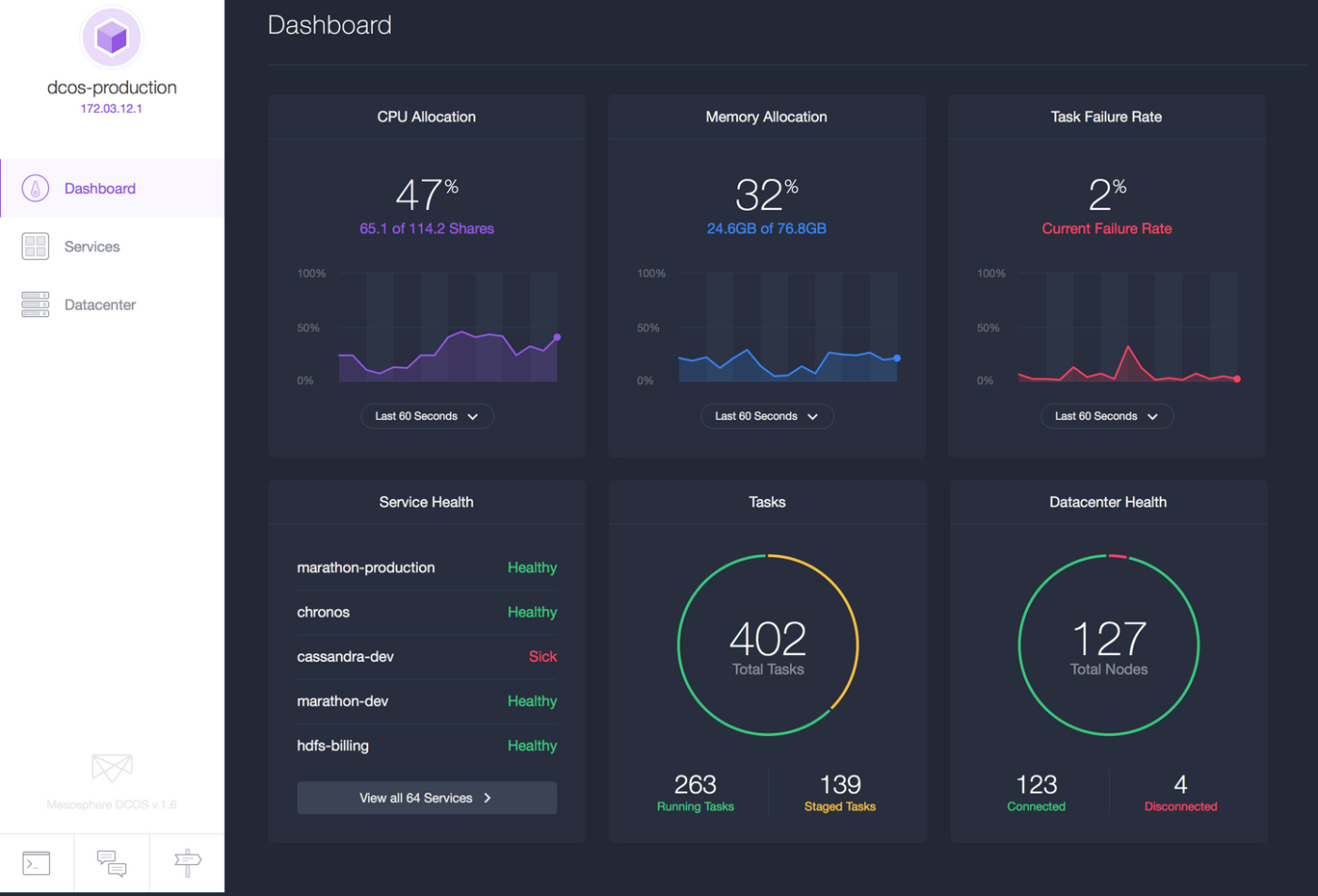This screenshot has height=896, width=1318.
Task: Click the 172.03.12.1 IP address
Action: [111, 109]
